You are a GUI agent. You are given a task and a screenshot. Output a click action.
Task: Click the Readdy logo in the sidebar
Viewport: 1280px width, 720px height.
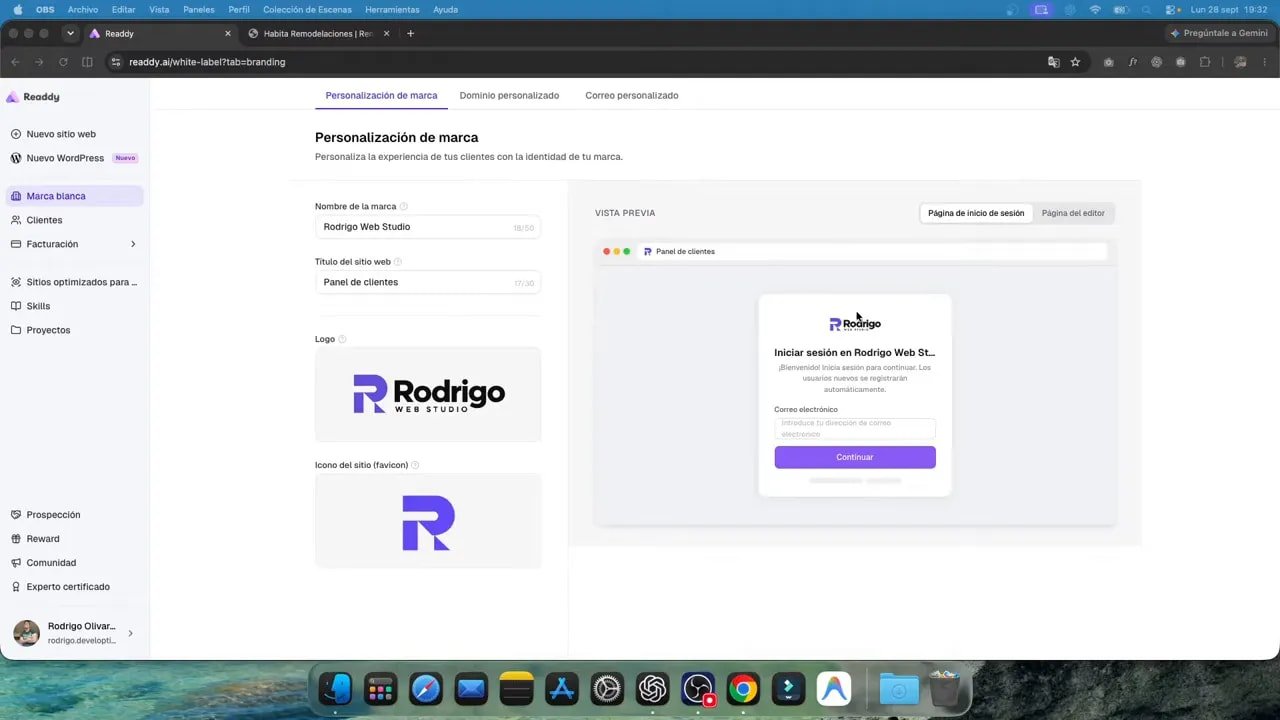tap(33, 97)
